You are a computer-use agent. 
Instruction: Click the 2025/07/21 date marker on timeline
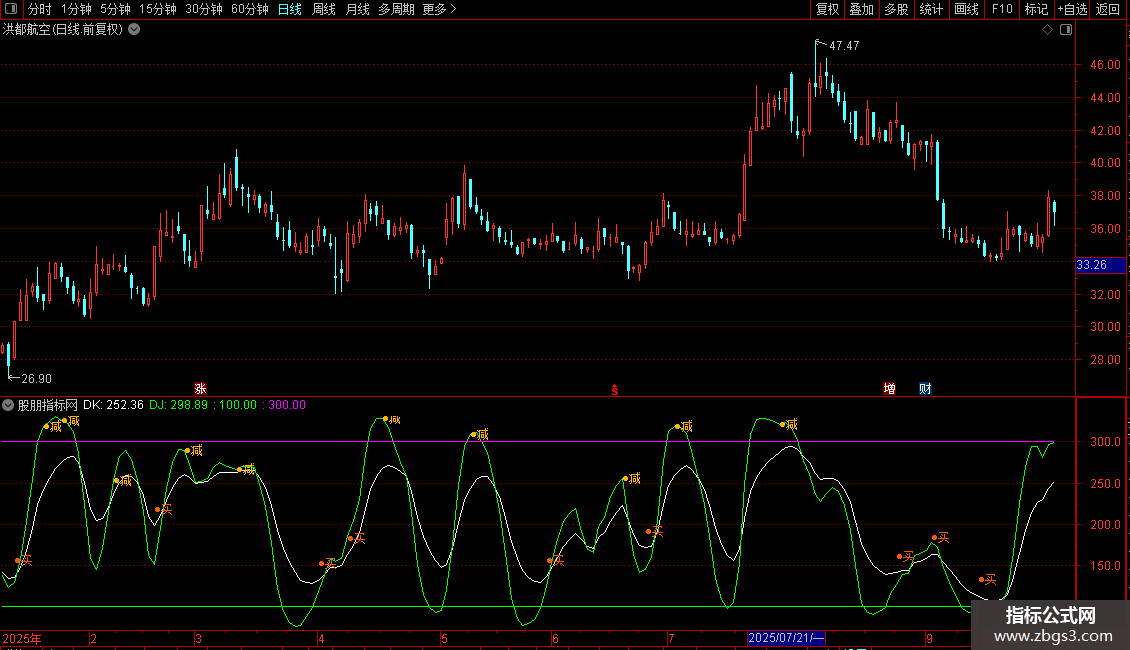point(787,638)
